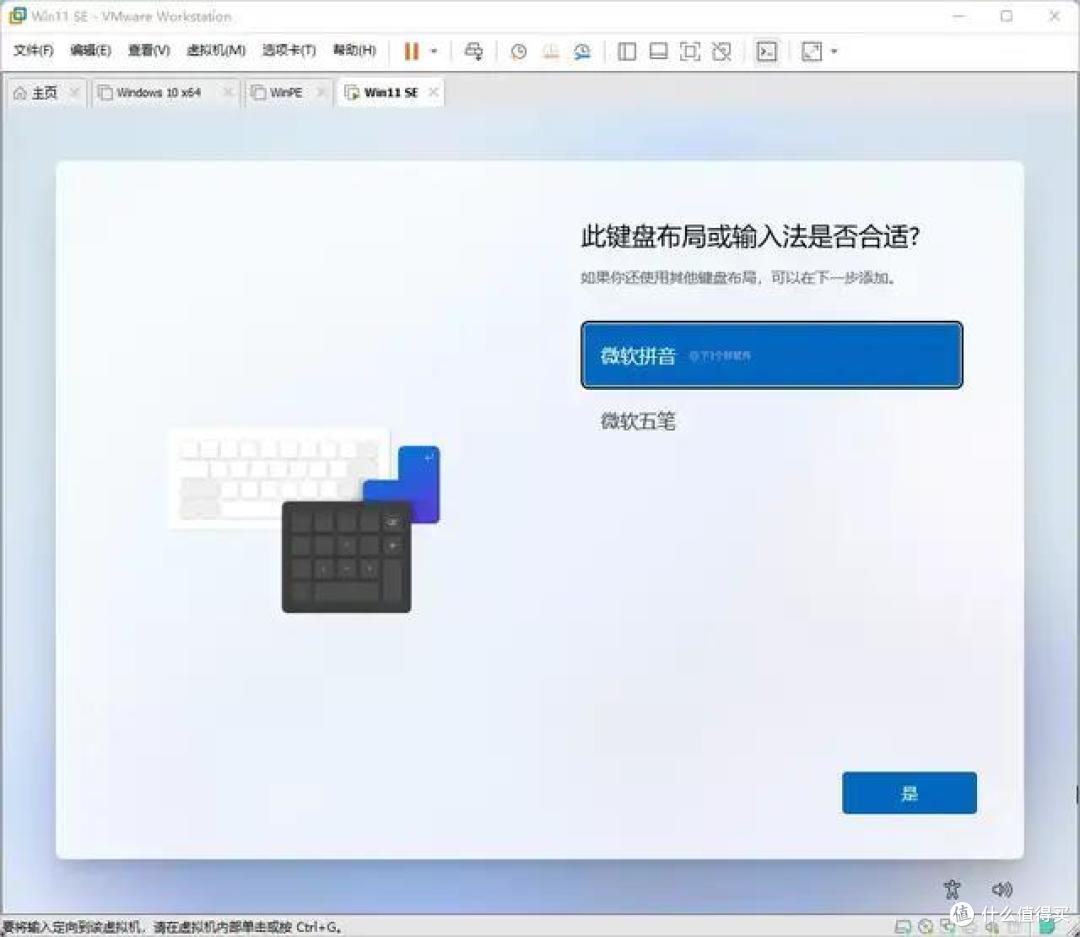Open the console view icon
This screenshot has height=937, width=1080.
pos(767,52)
